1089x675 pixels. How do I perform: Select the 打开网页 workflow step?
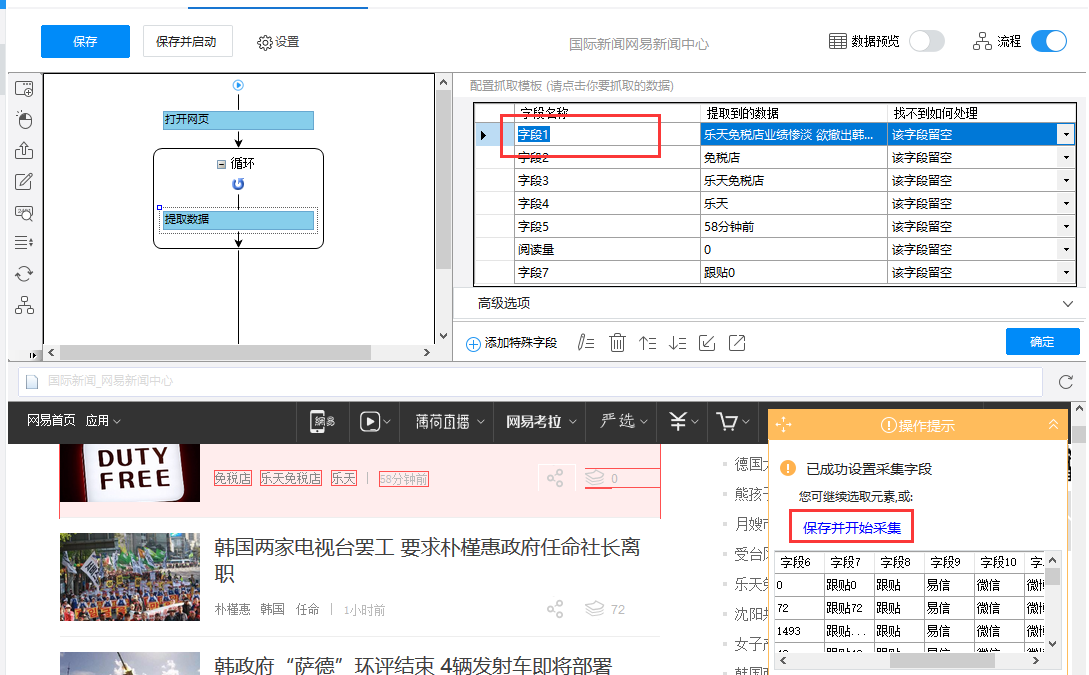coord(238,119)
